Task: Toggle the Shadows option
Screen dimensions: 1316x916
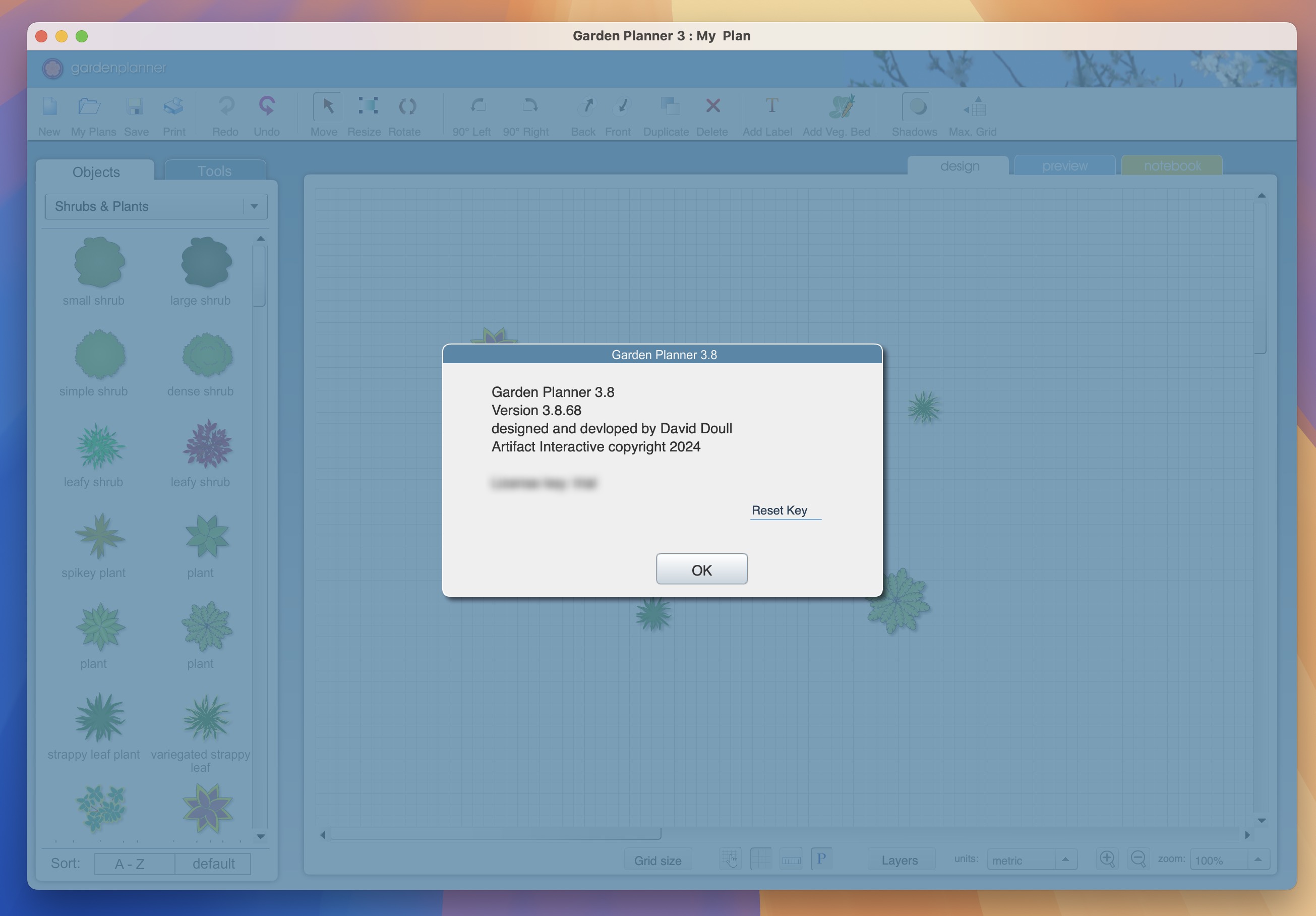Action: click(x=917, y=106)
